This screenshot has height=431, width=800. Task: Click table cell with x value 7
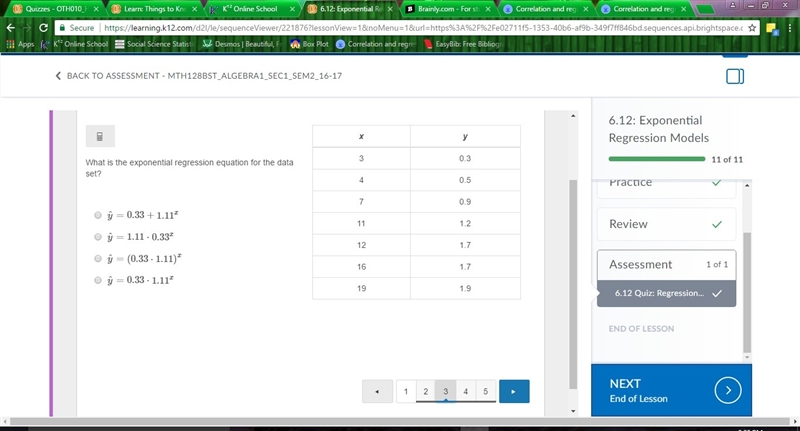point(361,202)
